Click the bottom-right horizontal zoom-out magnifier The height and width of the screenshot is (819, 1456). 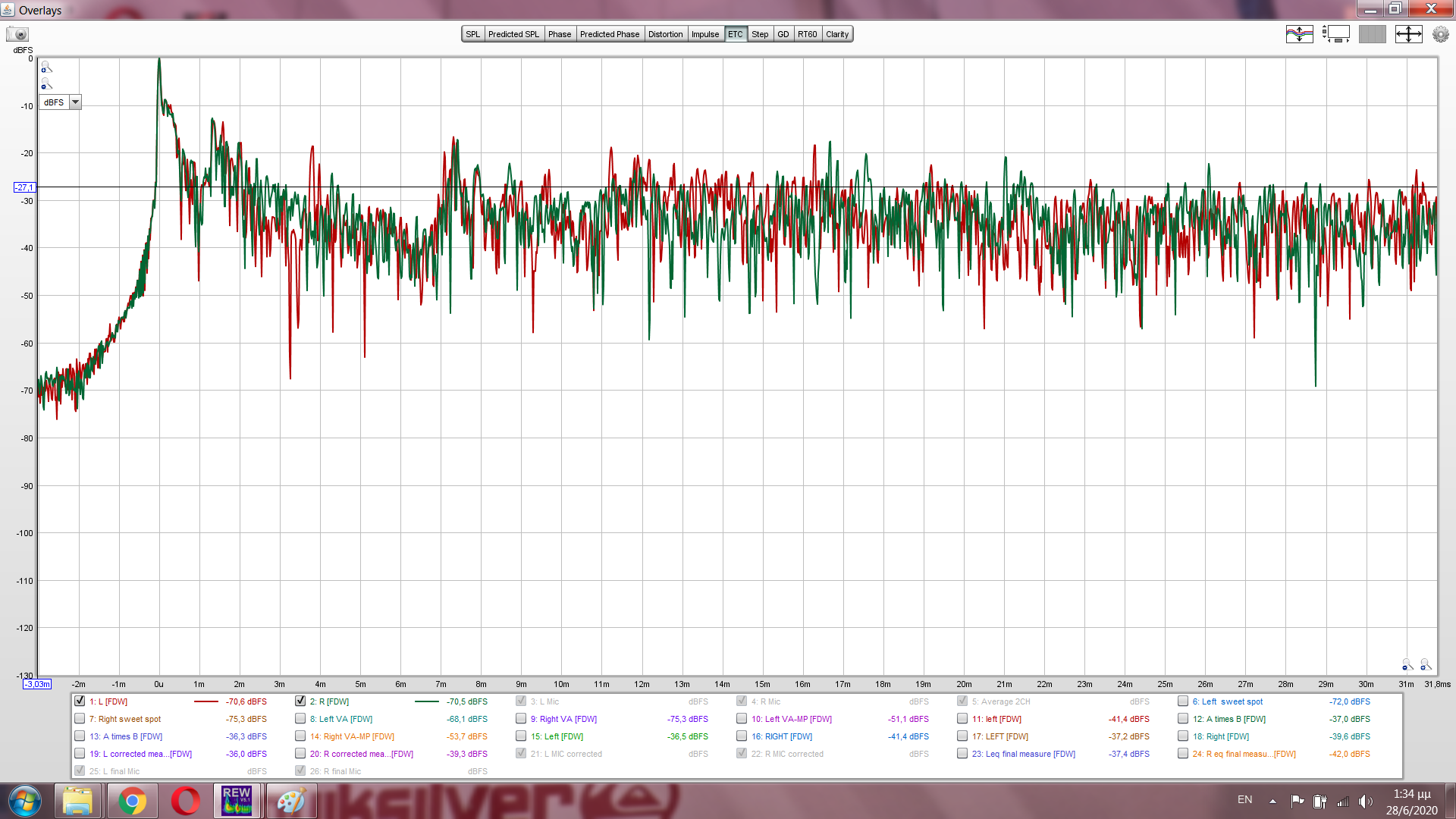click(x=1407, y=665)
